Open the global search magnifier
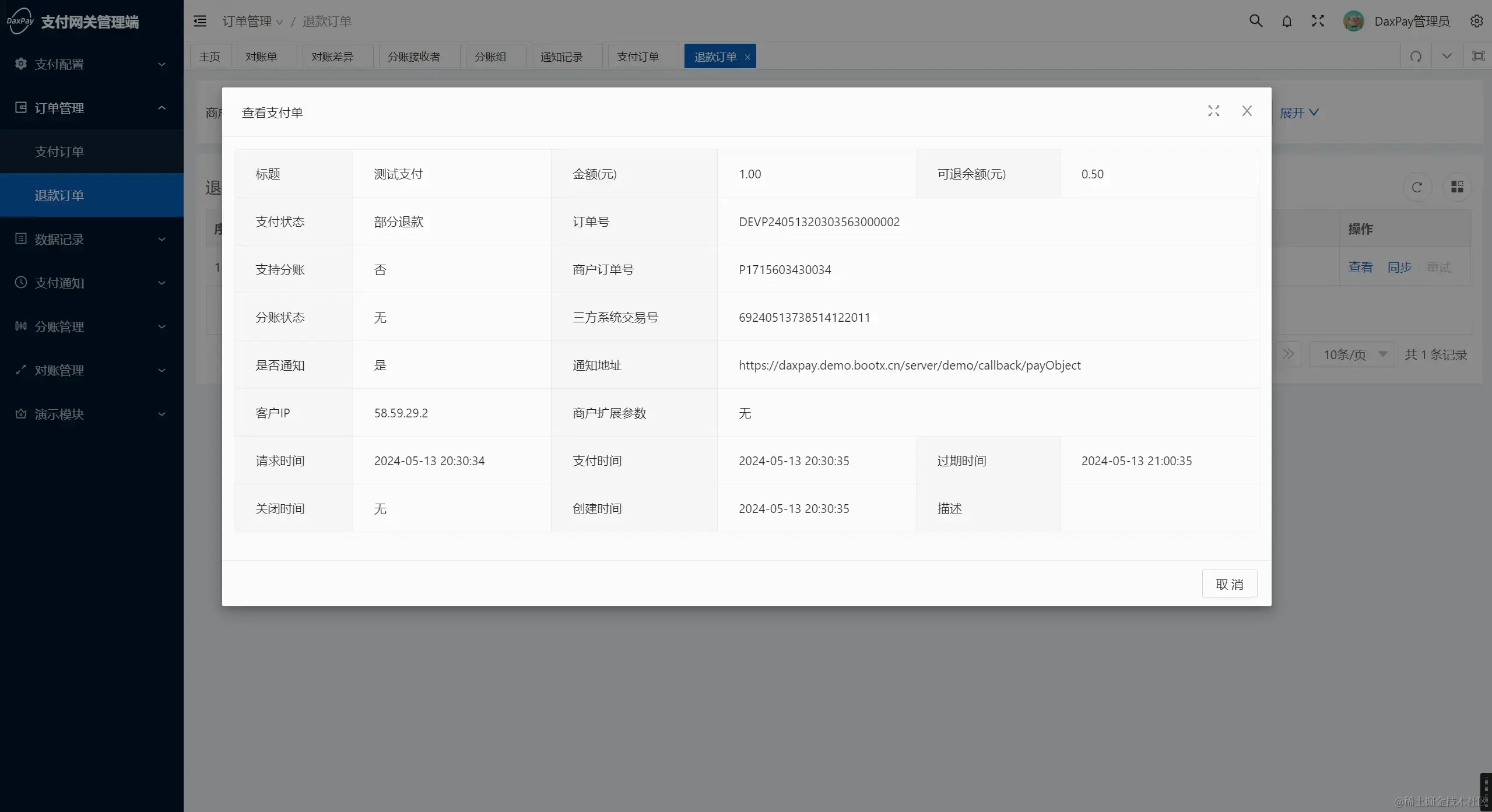This screenshot has width=1492, height=812. click(1256, 20)
